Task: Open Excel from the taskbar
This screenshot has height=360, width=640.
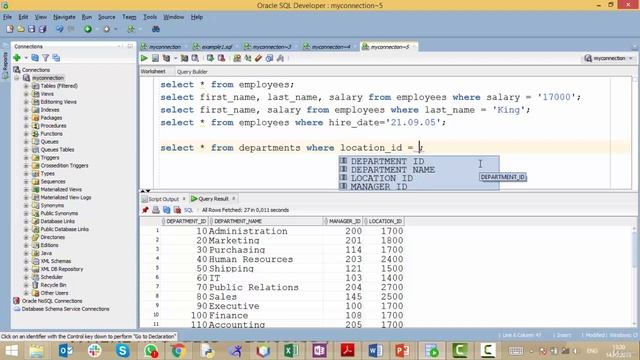Action: tap(291, 351)
